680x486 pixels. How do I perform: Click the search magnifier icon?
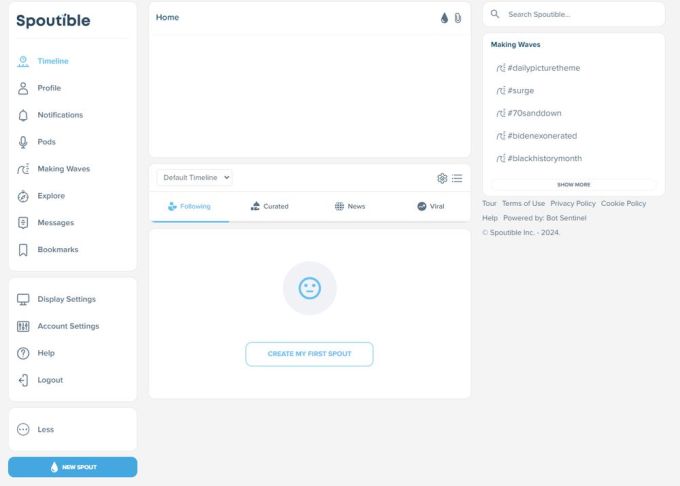[x=495, y=14]
